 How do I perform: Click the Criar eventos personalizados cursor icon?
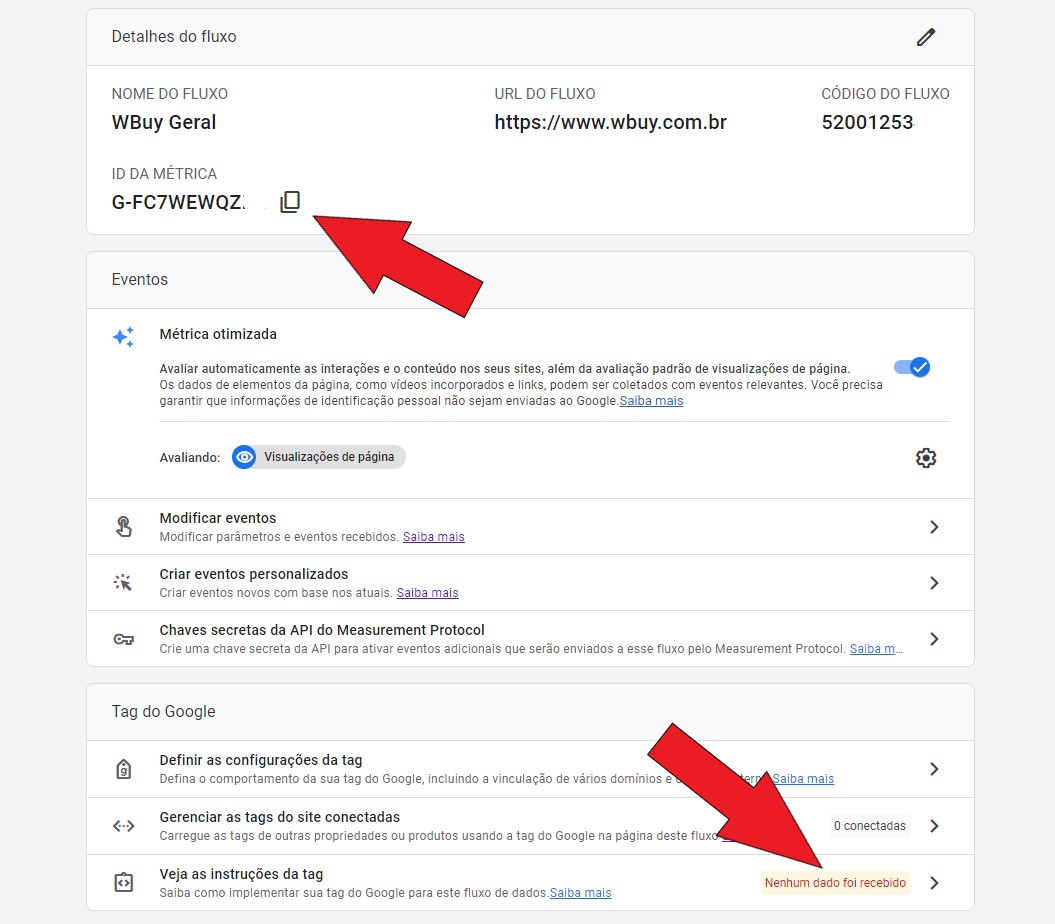click(124, 583)
